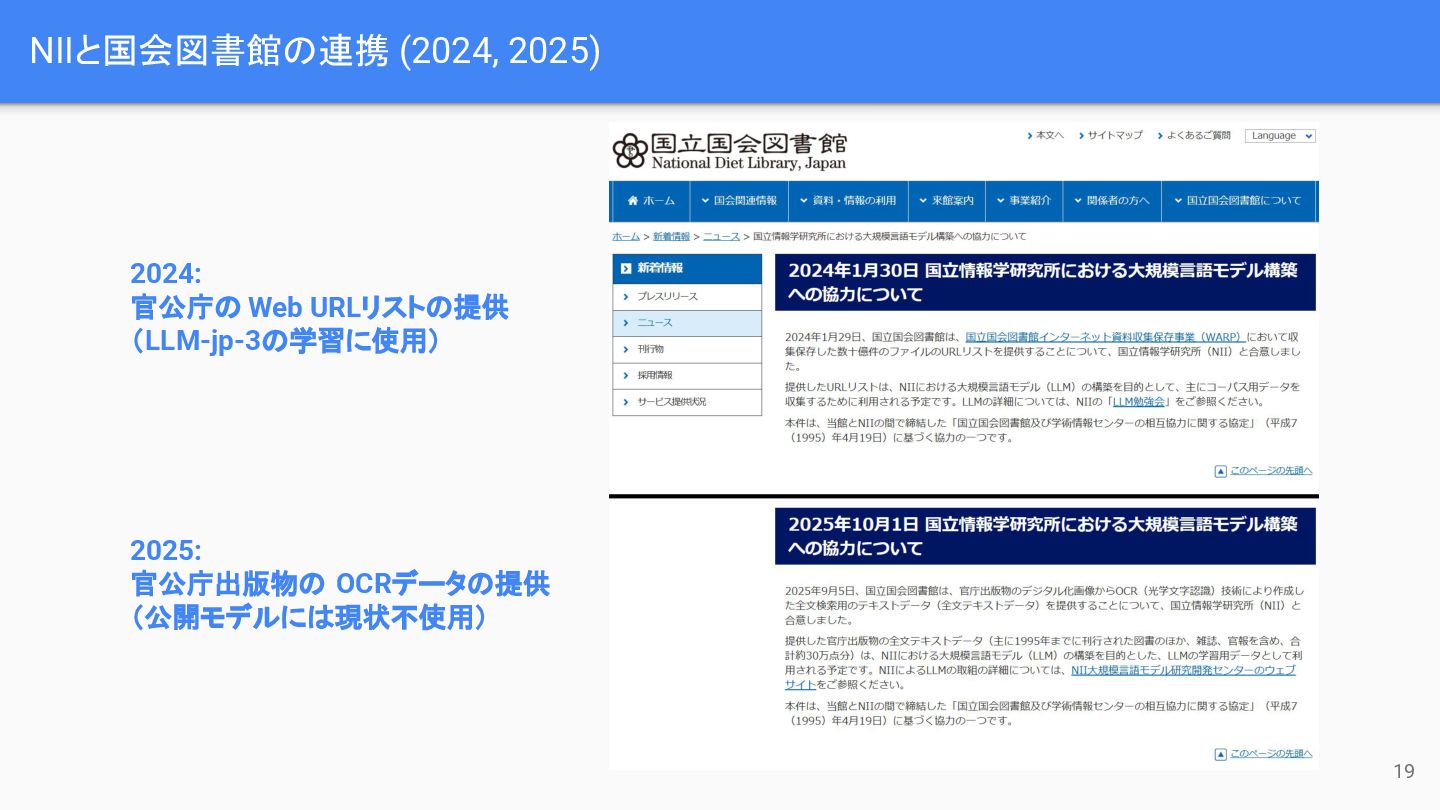Select ニュース in the sidebar
The width and height of the screenshot is (1440, 810).
(687, 323)
